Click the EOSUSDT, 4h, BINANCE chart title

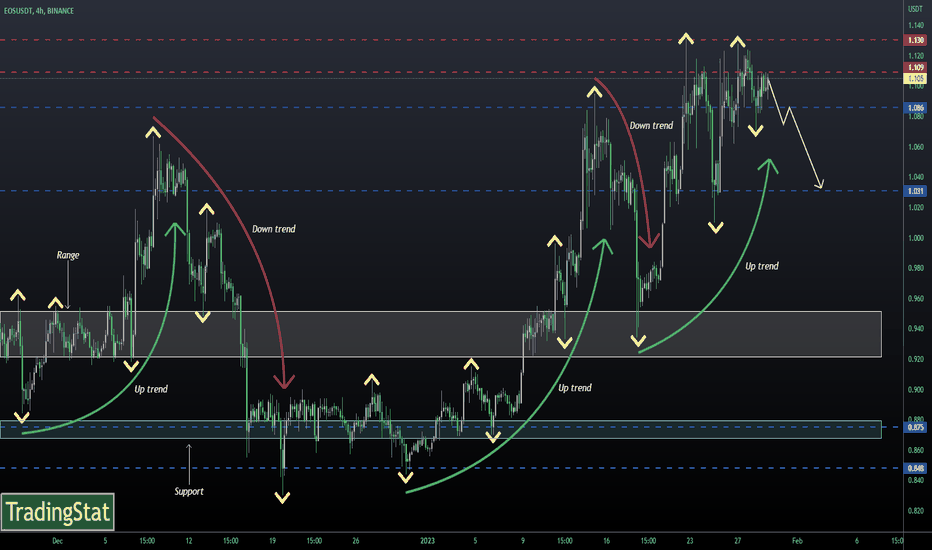[39, 11]
